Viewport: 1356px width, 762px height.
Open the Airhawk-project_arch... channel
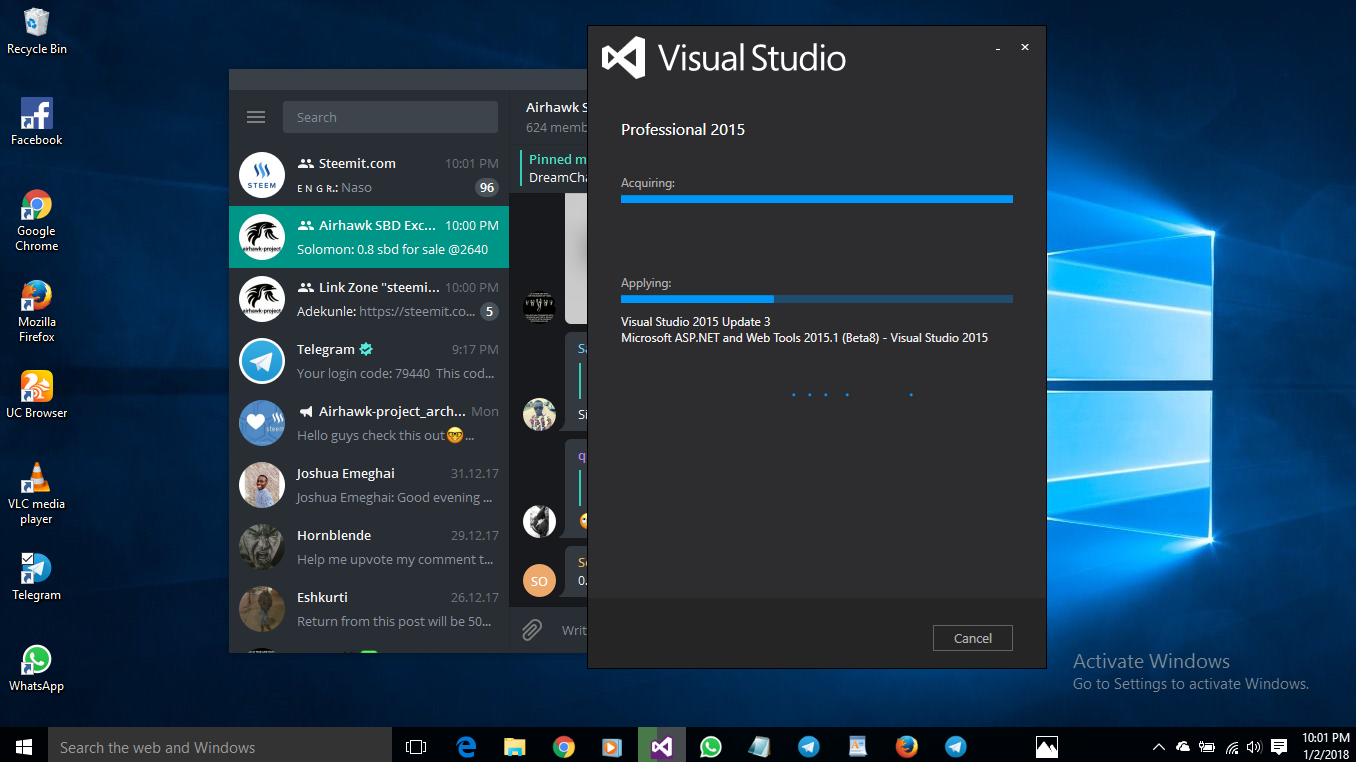coord(369,423)
